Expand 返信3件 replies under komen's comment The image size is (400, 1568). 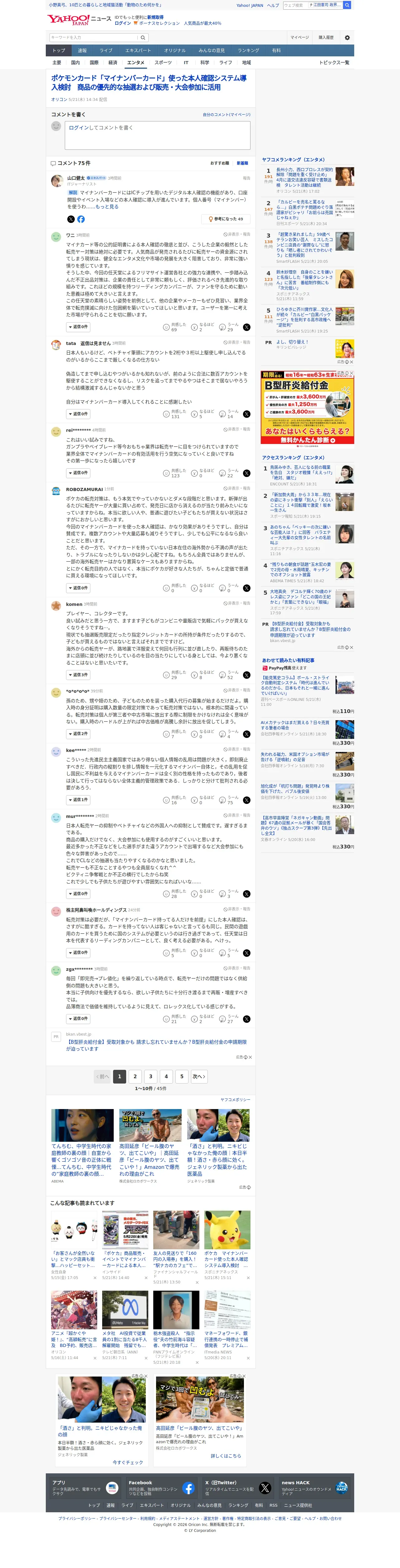(78, 675)
